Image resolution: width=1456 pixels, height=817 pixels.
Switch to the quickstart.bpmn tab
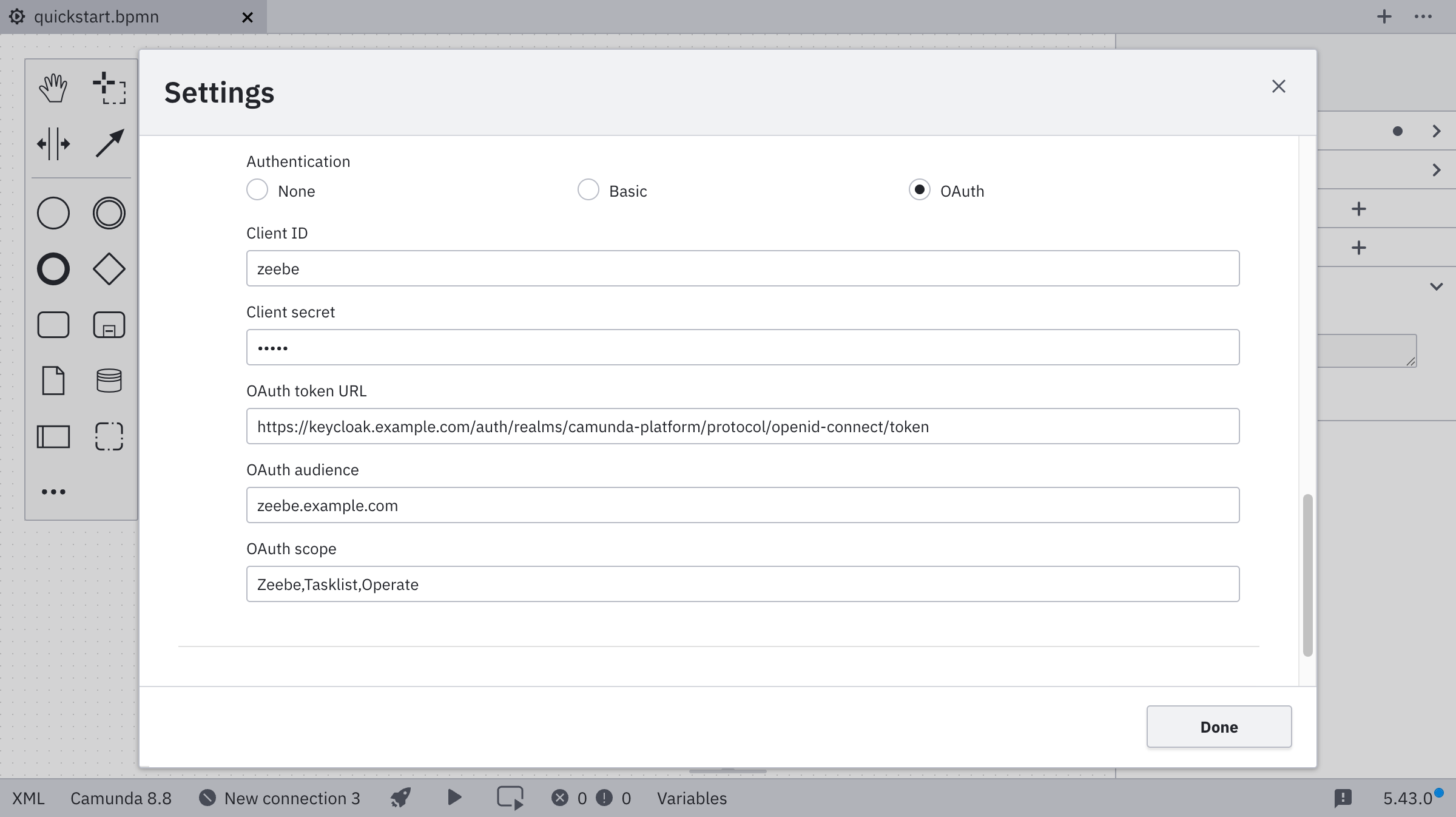pyautogui.click(x=97, y=17)
